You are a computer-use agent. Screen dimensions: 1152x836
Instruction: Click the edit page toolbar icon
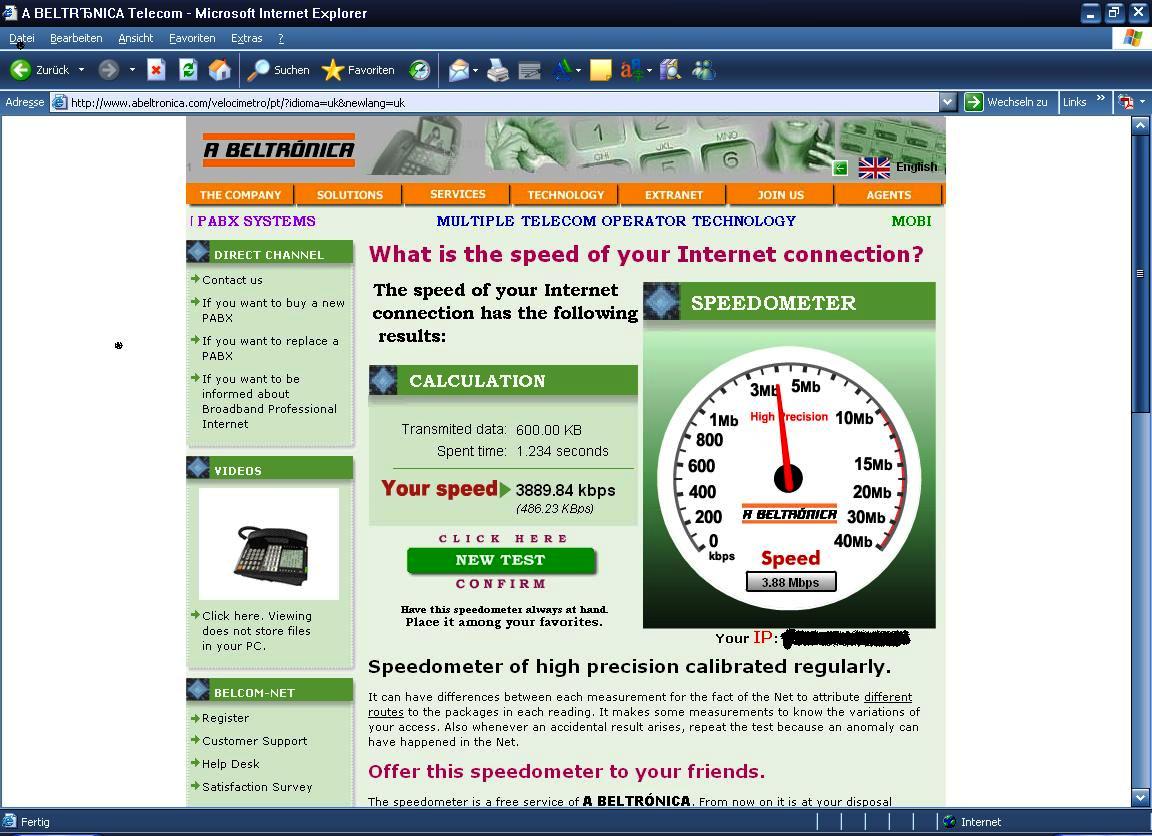coord(529,70)
